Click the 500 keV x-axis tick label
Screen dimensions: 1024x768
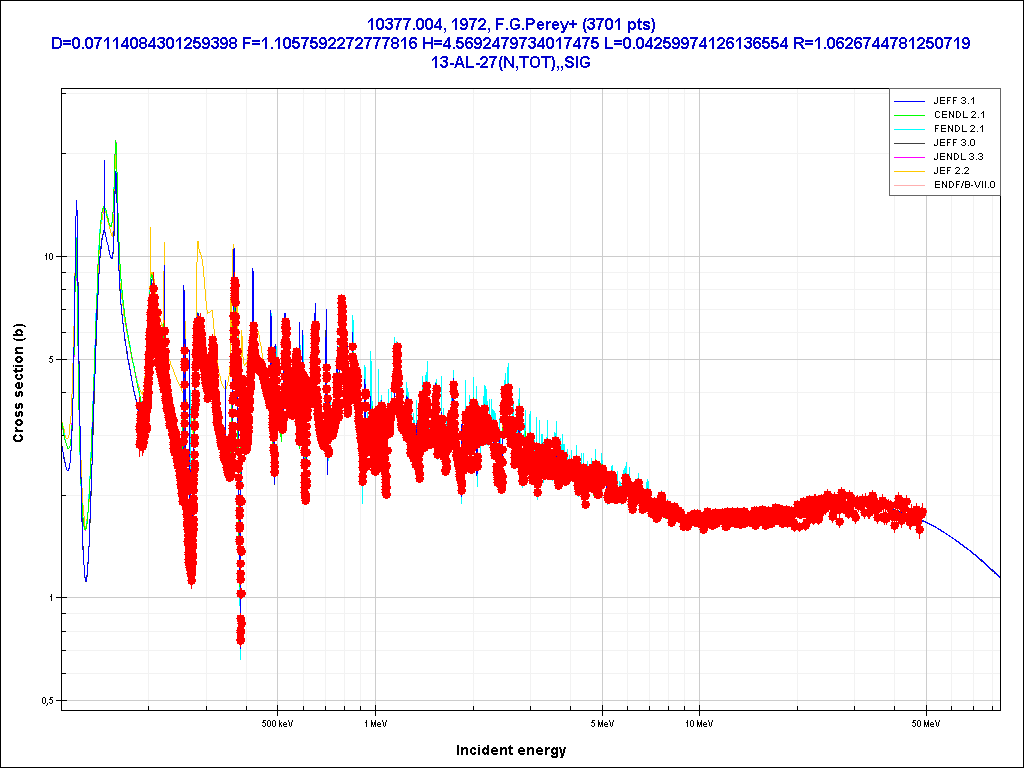[277, 723]
